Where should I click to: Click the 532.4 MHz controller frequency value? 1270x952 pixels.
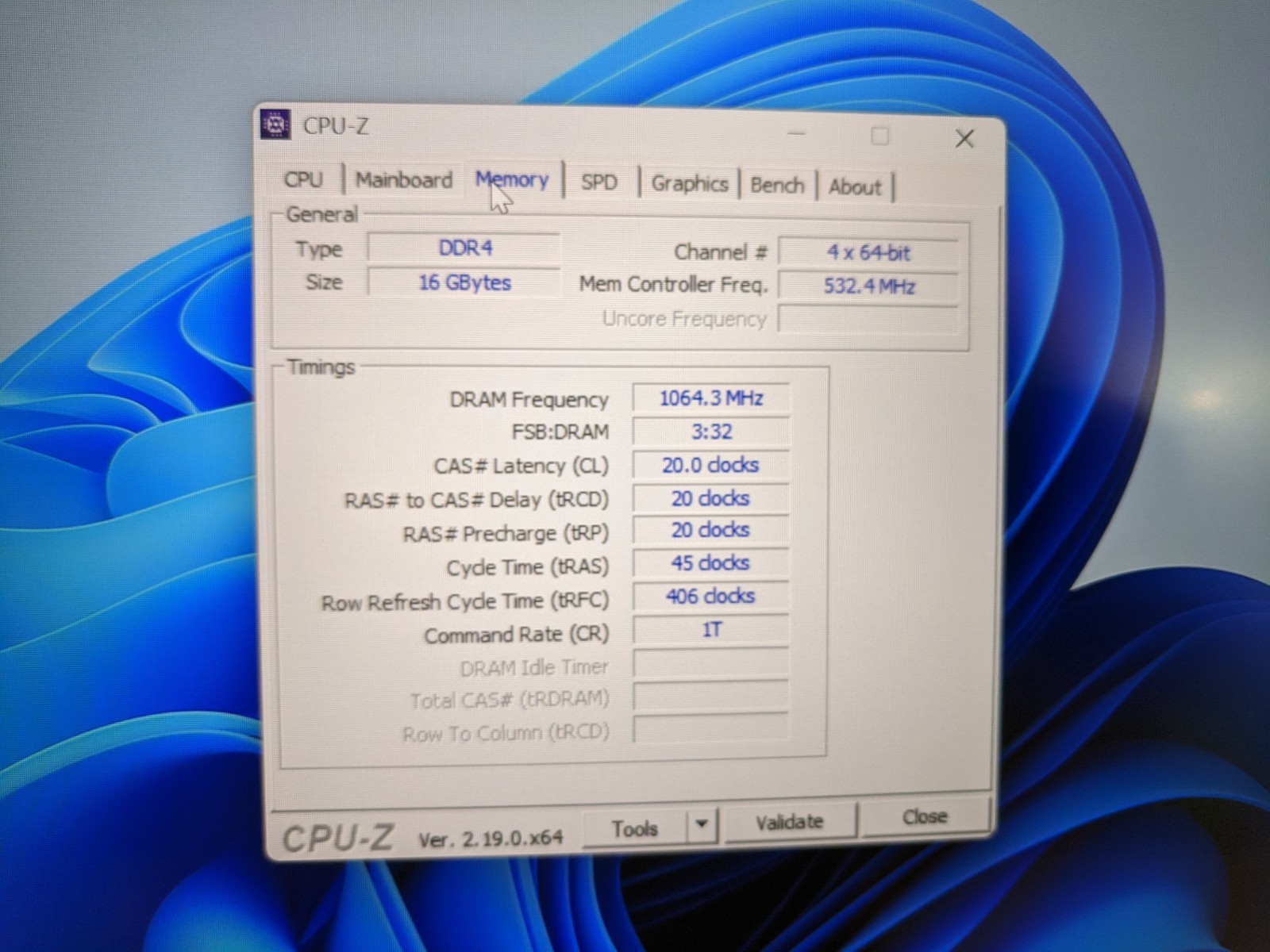pos(868,286)
